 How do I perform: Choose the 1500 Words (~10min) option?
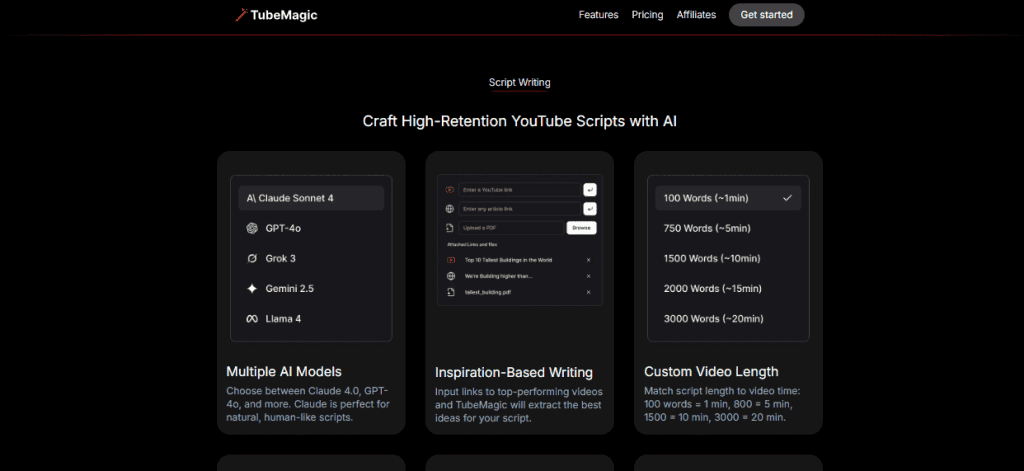click(712, 259)
